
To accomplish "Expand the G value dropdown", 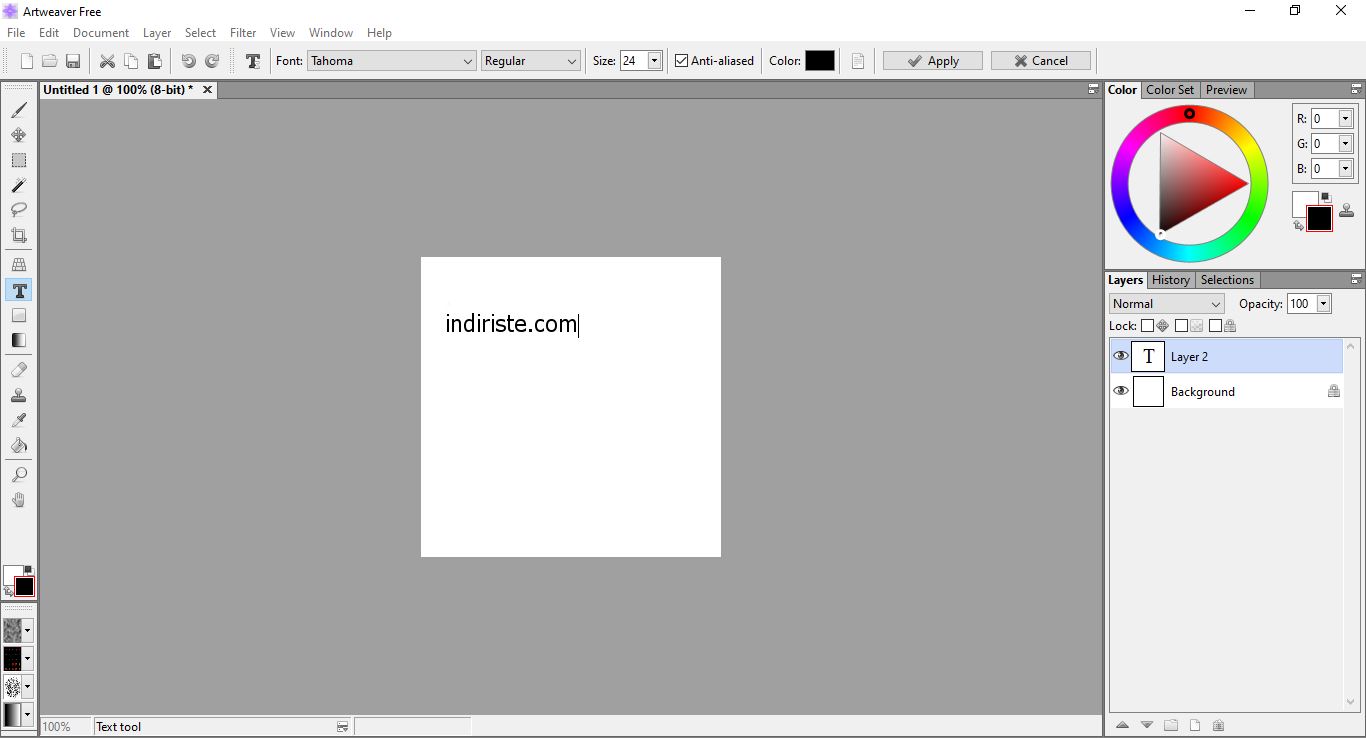I will [1346, 144].
